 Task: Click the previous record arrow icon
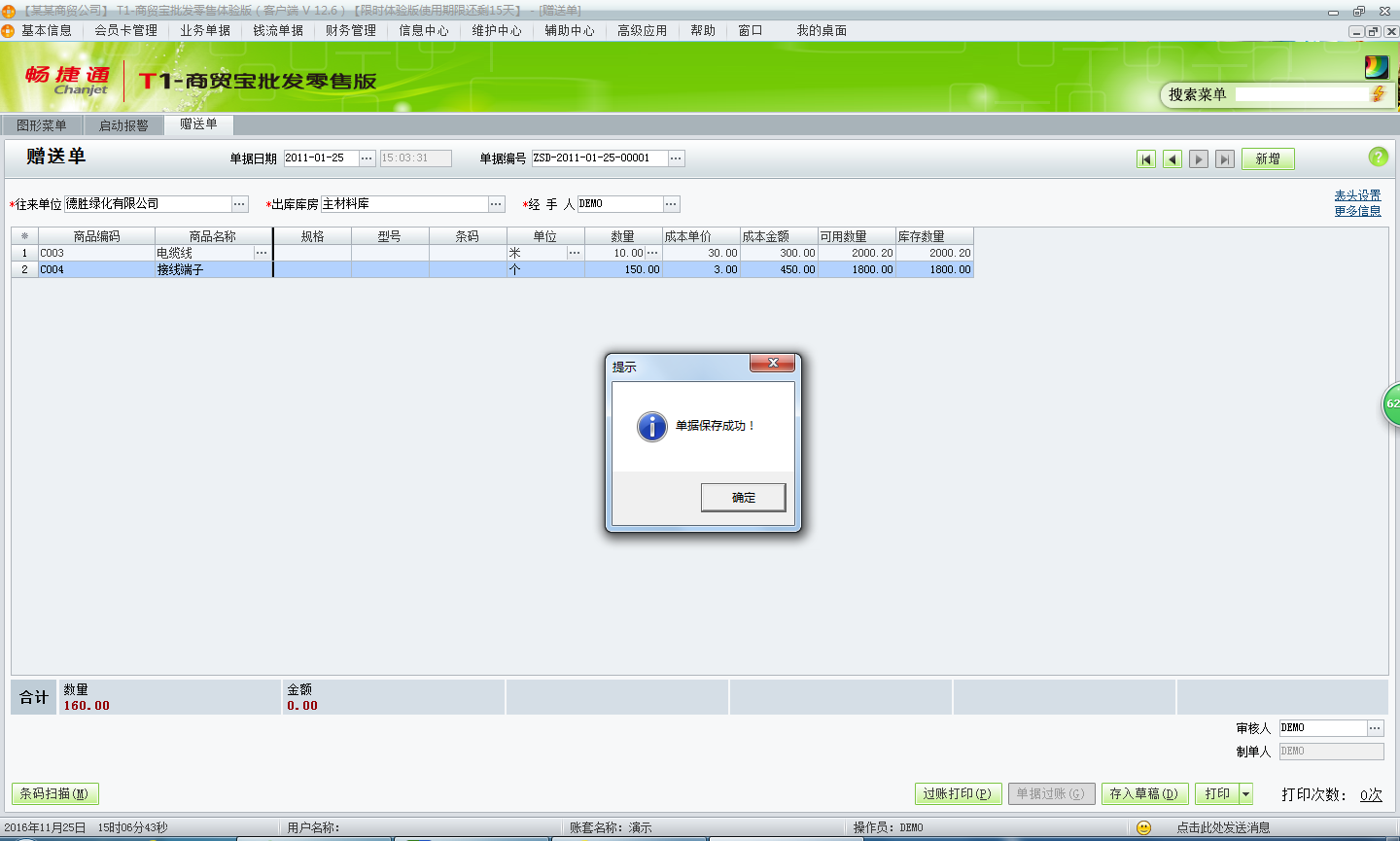click(x=1172, y=159)
